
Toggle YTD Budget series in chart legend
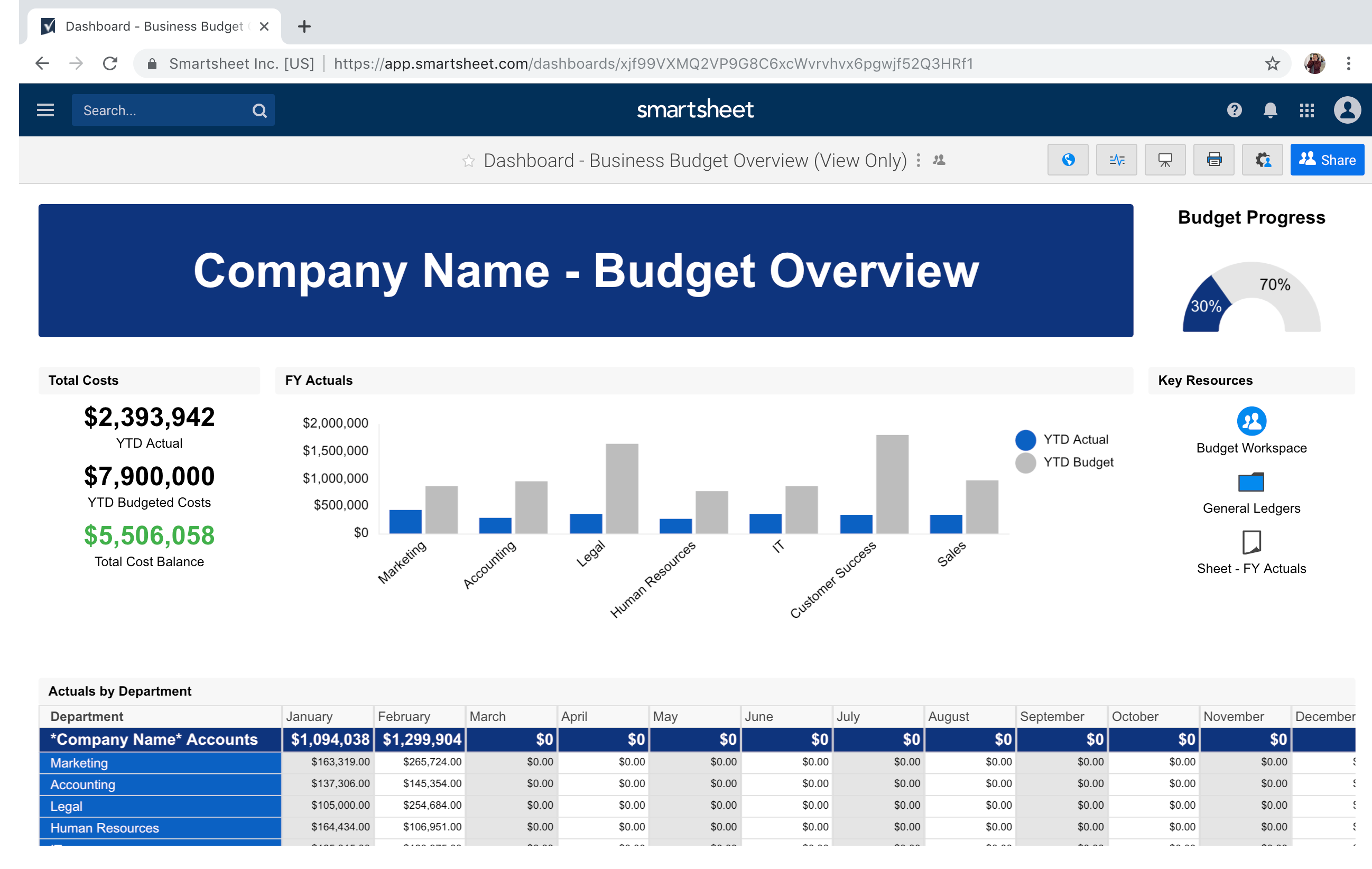(x=1064, y=462)
